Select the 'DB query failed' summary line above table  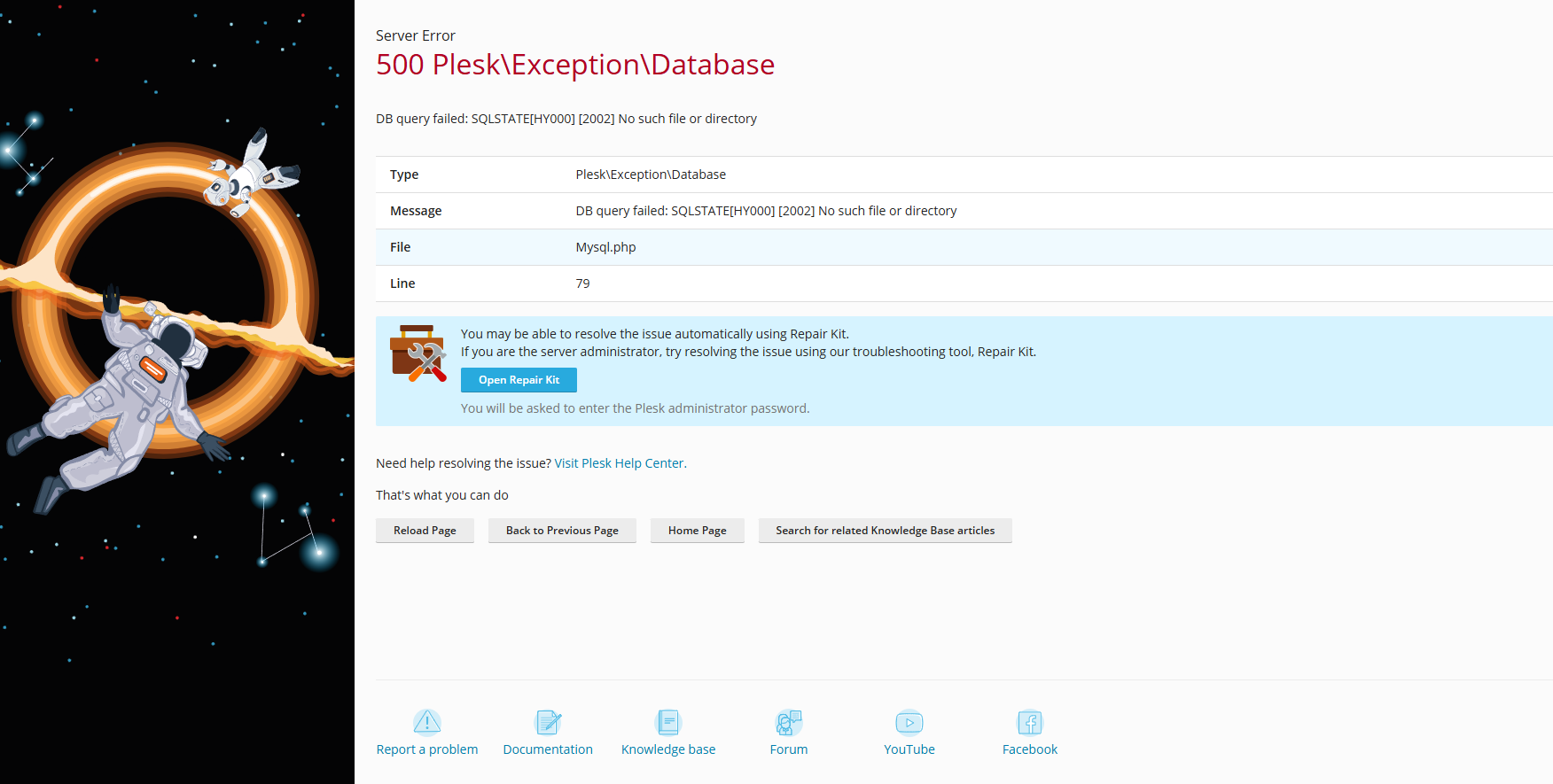(x=566, y=119)
